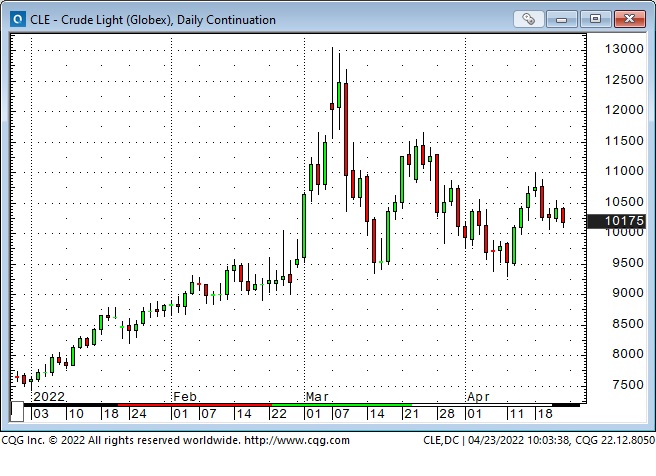The image size is (656, 476).
Task: Click the link chart icon button
Action: click(528, 19)
